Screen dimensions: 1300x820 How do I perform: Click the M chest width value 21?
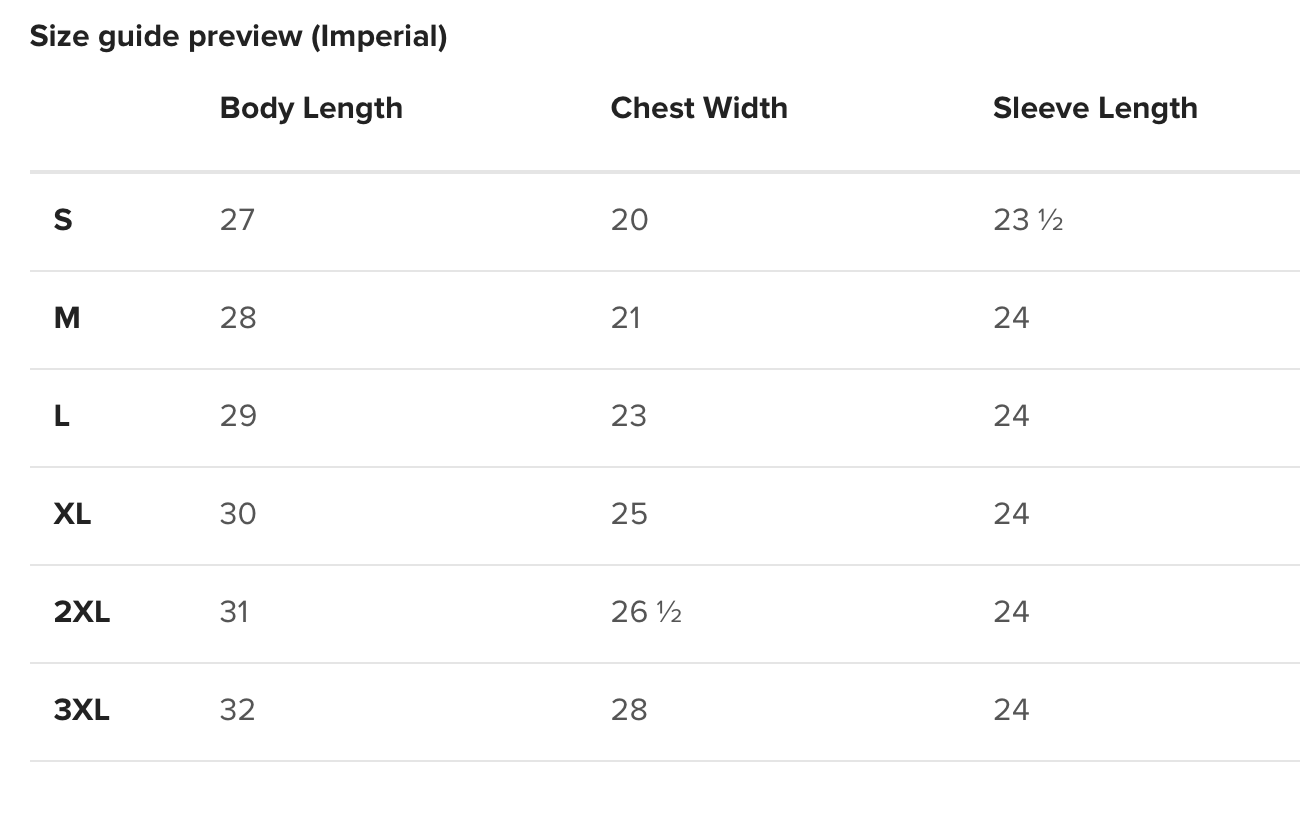626,318
